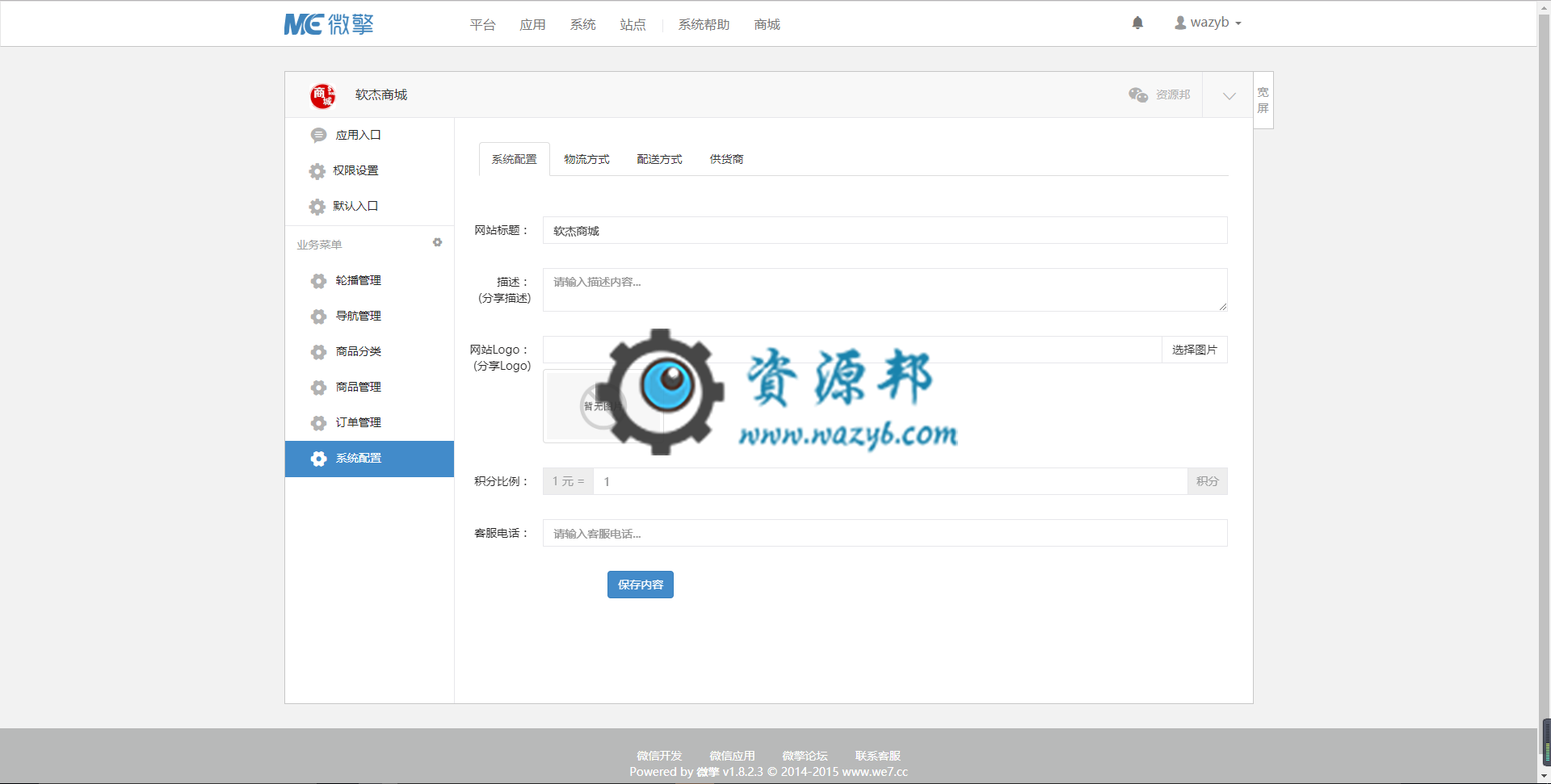Image resolution: width=1551 pixels, height=784 pixels.
Task: Click the gear icon beside 权限设置
Action: pos(317,171)
